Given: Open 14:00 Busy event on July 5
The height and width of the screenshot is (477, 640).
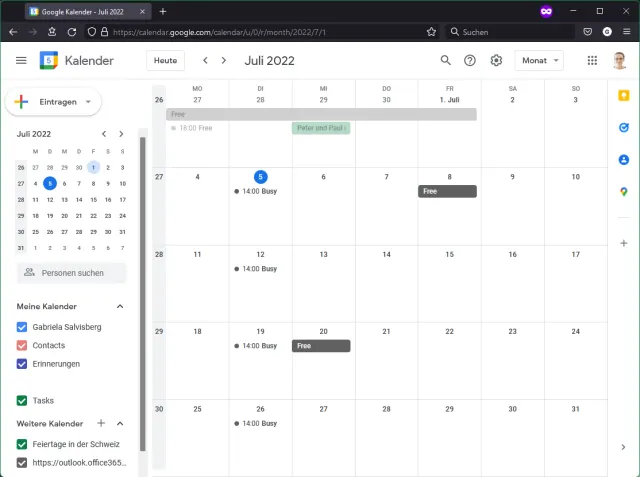Looking at the screenshot, I should [x=256, y=191].
